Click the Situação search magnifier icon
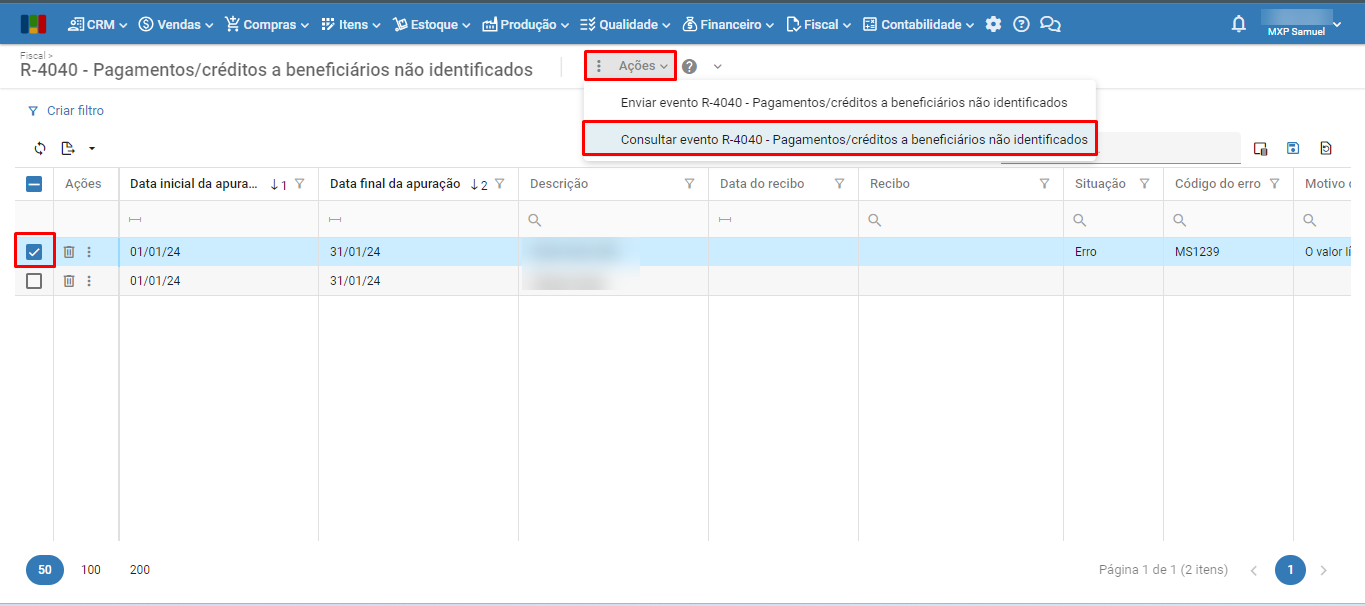The height and width of the screenshot is (606, 1365). pos(1080,220)
